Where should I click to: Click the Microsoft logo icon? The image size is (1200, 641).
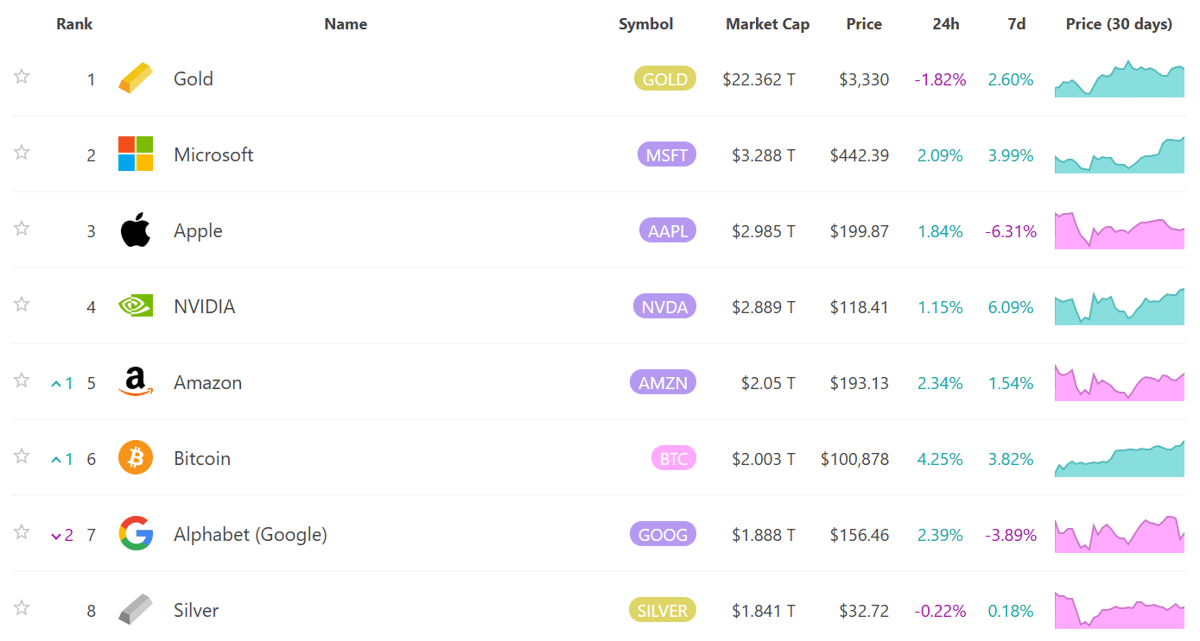pyautogui.click(x=136, y=155)
